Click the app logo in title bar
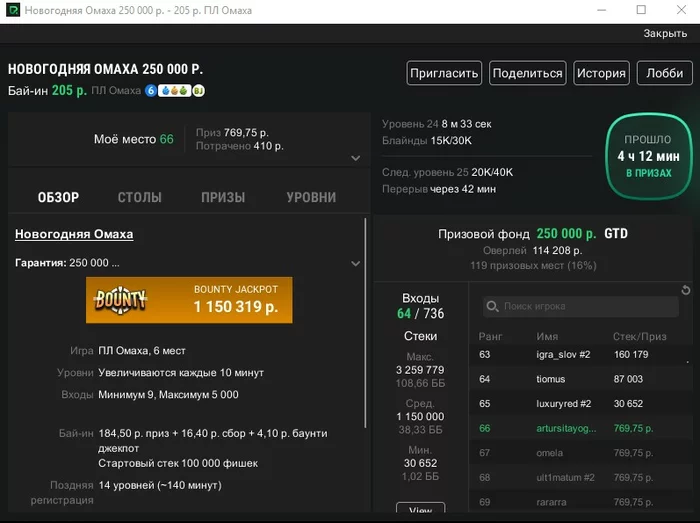 pyautogui.click(x=12, y=10)
